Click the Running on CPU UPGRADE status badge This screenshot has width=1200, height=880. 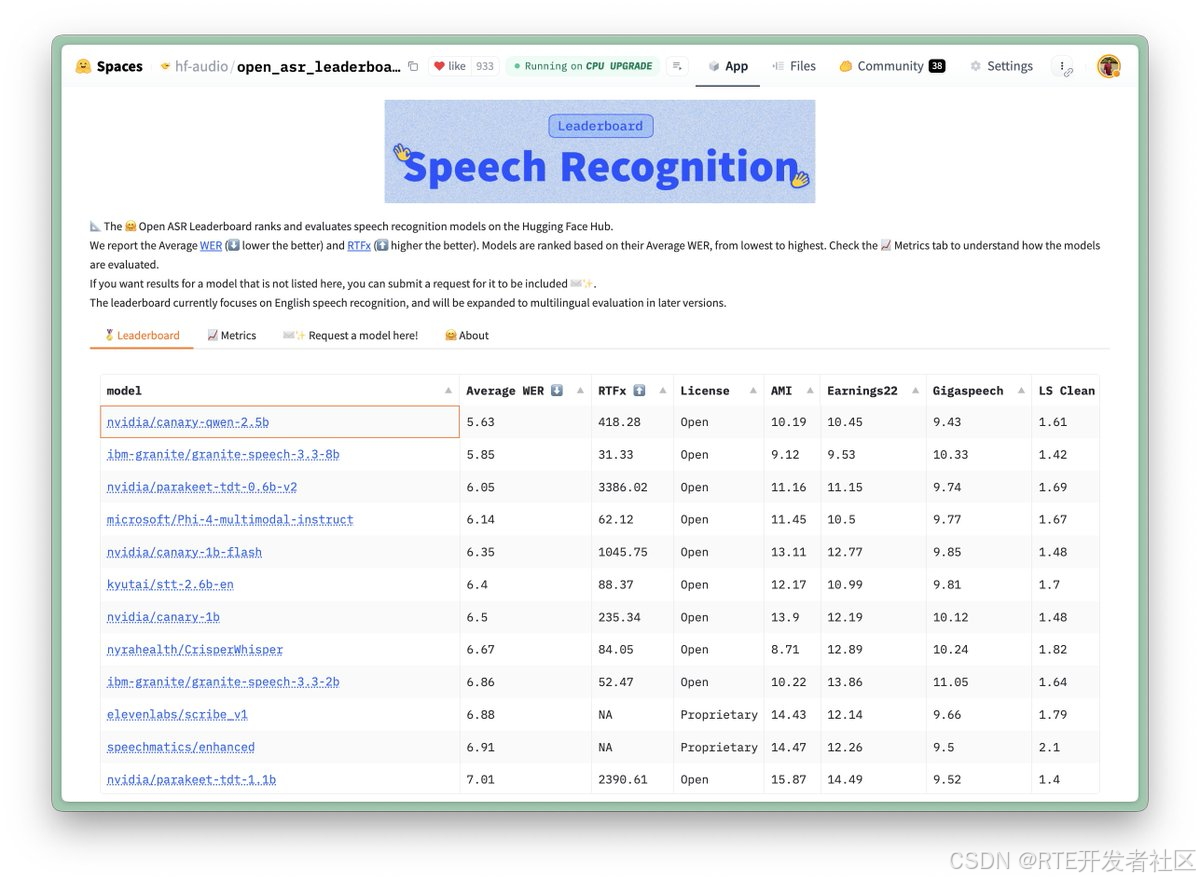tap(582, 66)
